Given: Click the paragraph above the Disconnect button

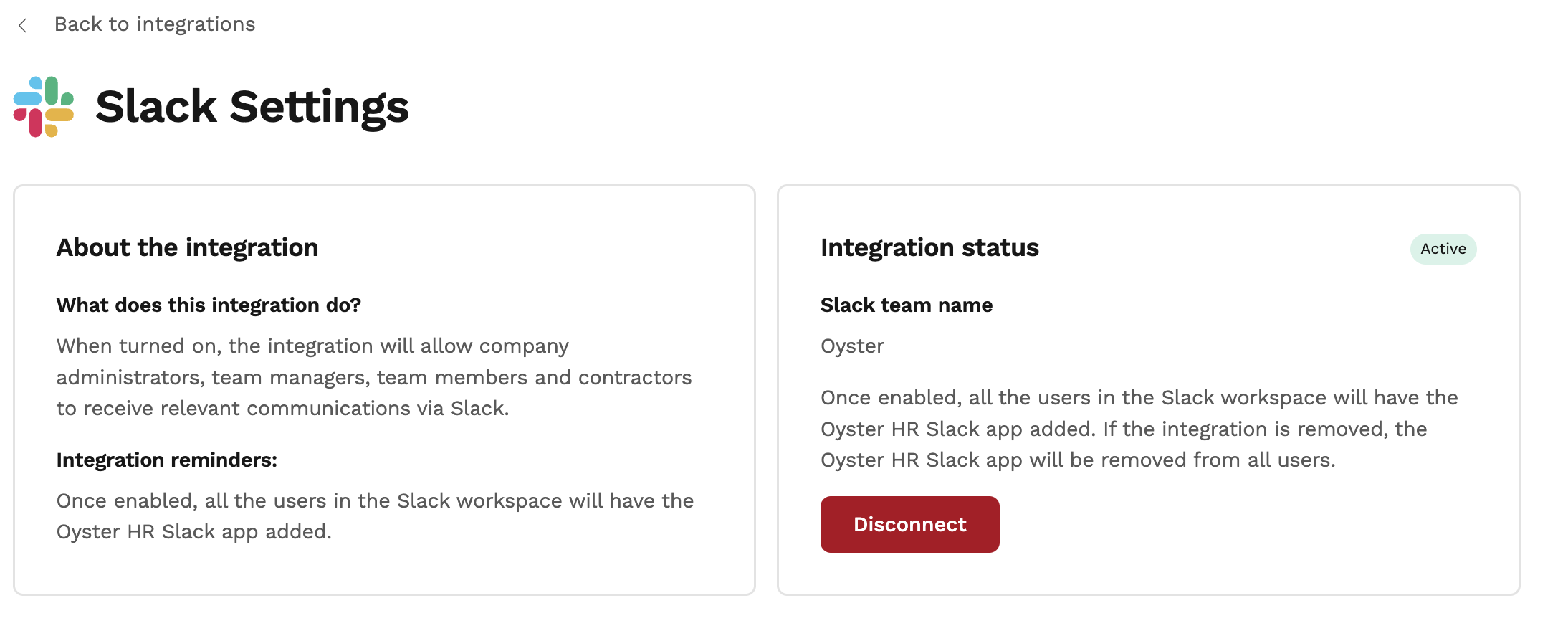Looking at the screenshot, I should pyautogui.click(x=1139, y=429).
